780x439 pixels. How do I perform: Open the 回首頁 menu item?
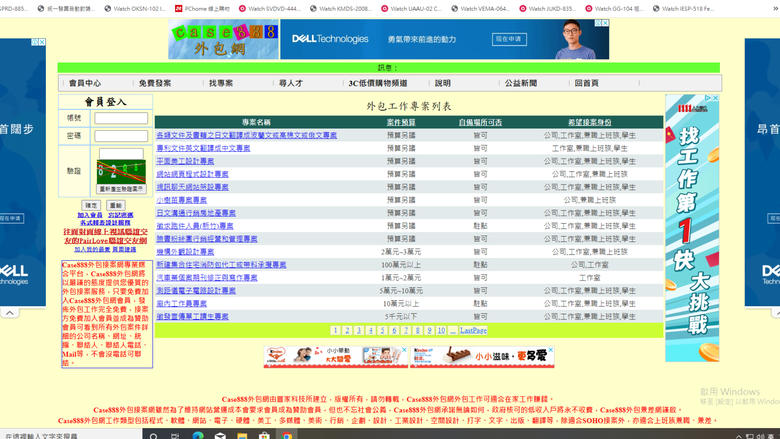586,83
